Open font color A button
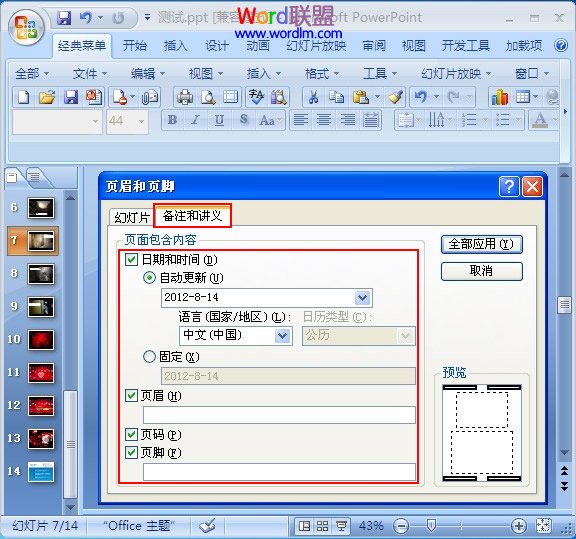Image resolution: width=576 pixels, height=539 pixels. coord(540,120)
